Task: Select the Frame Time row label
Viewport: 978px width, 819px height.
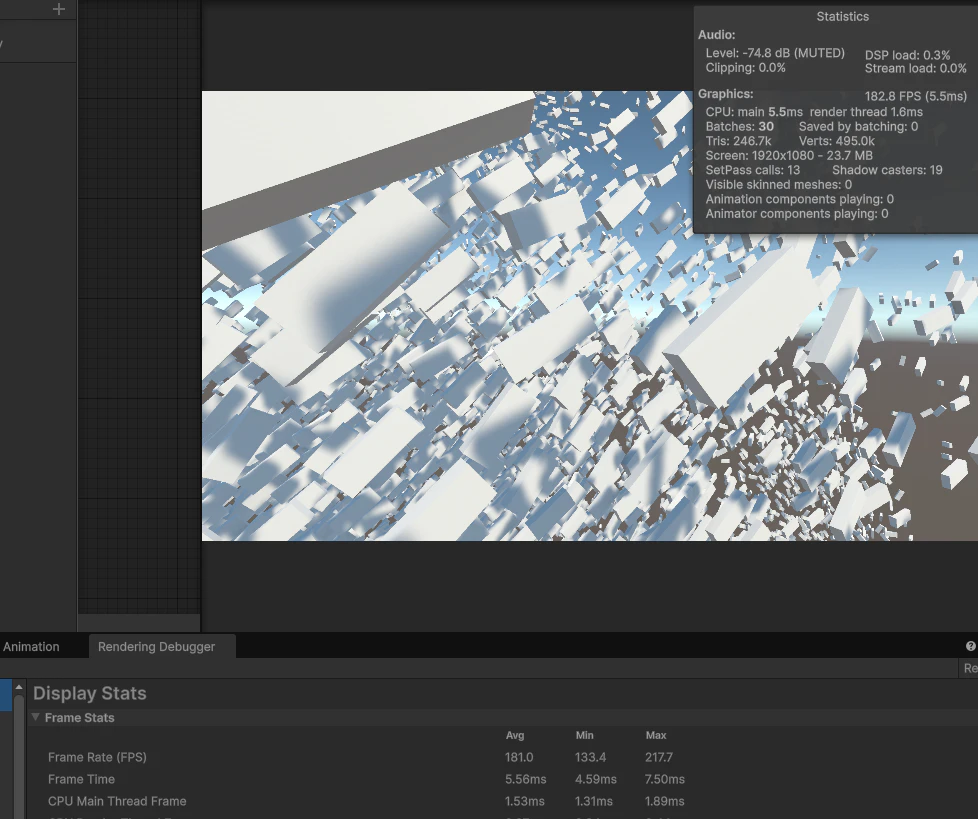Action: tap(82, 779)
